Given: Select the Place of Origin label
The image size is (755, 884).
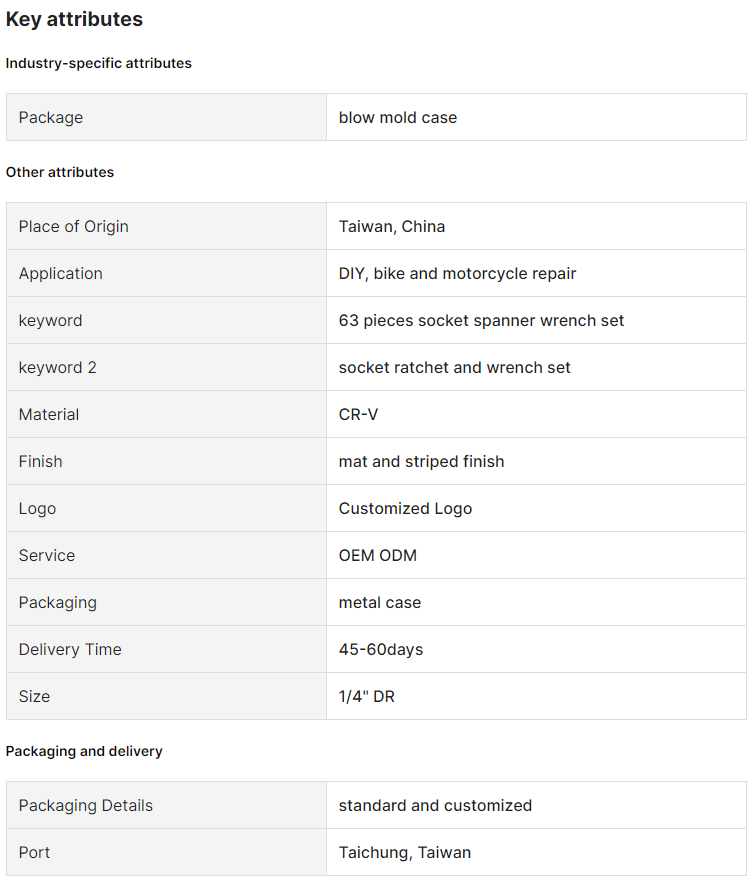Looking at the screenshot, I should click(73, 226).
